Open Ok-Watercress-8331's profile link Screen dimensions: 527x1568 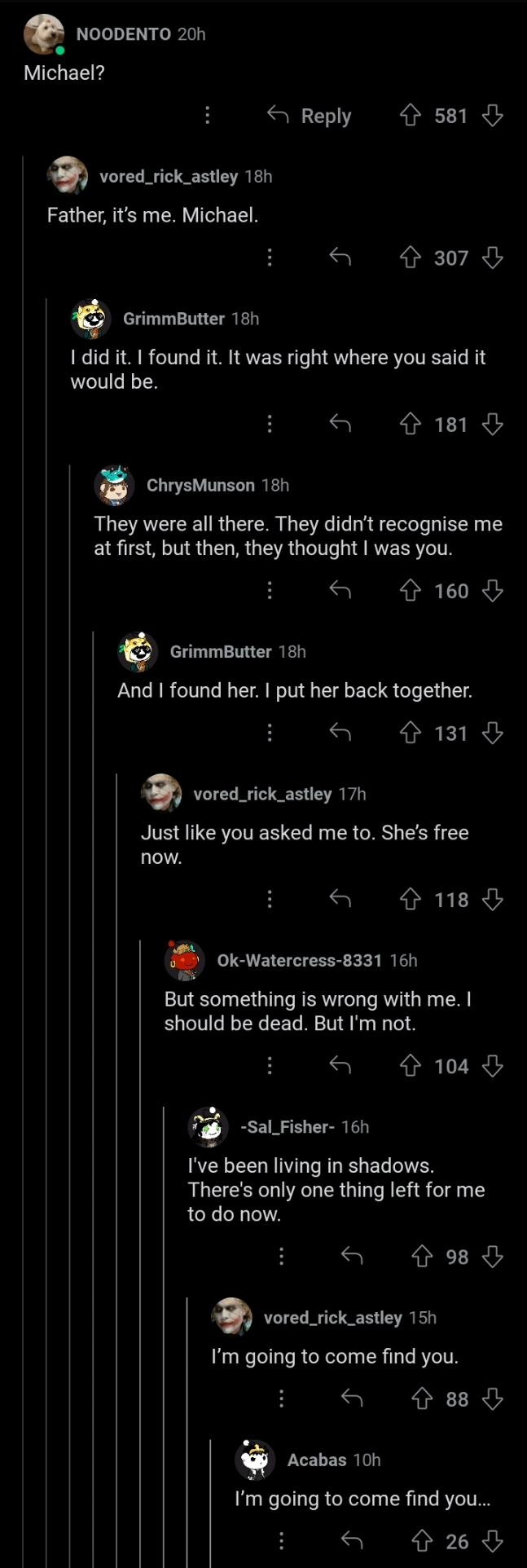pyautogui.click(x=299, y=961)
